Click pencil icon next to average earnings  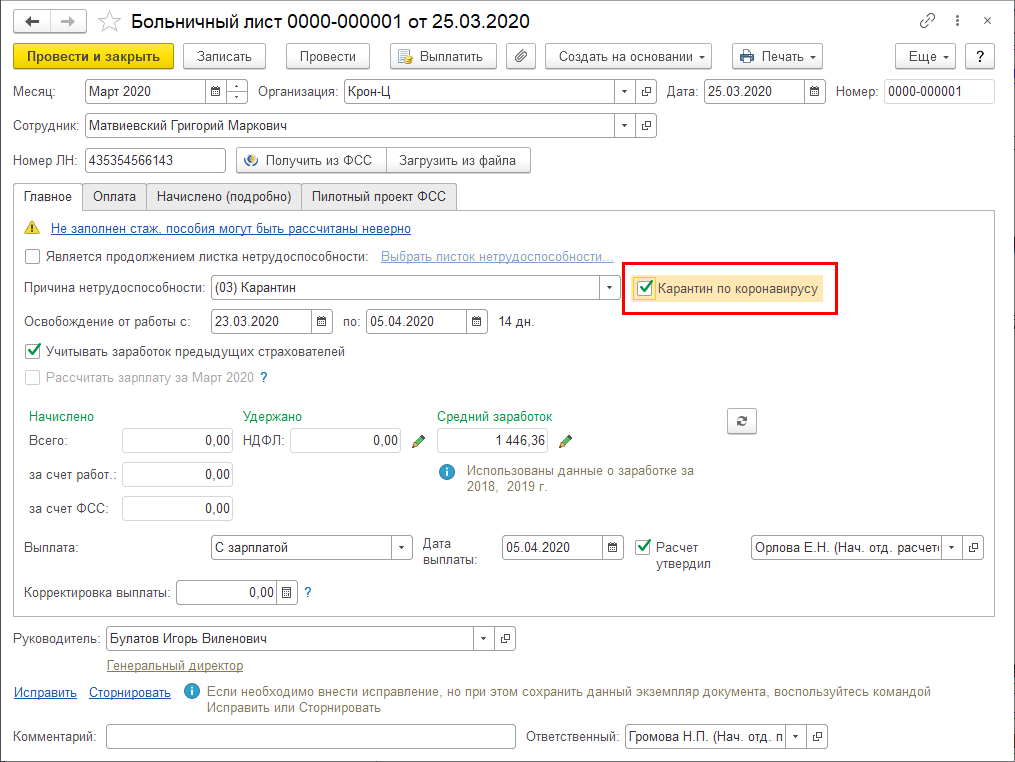(565, 440)
